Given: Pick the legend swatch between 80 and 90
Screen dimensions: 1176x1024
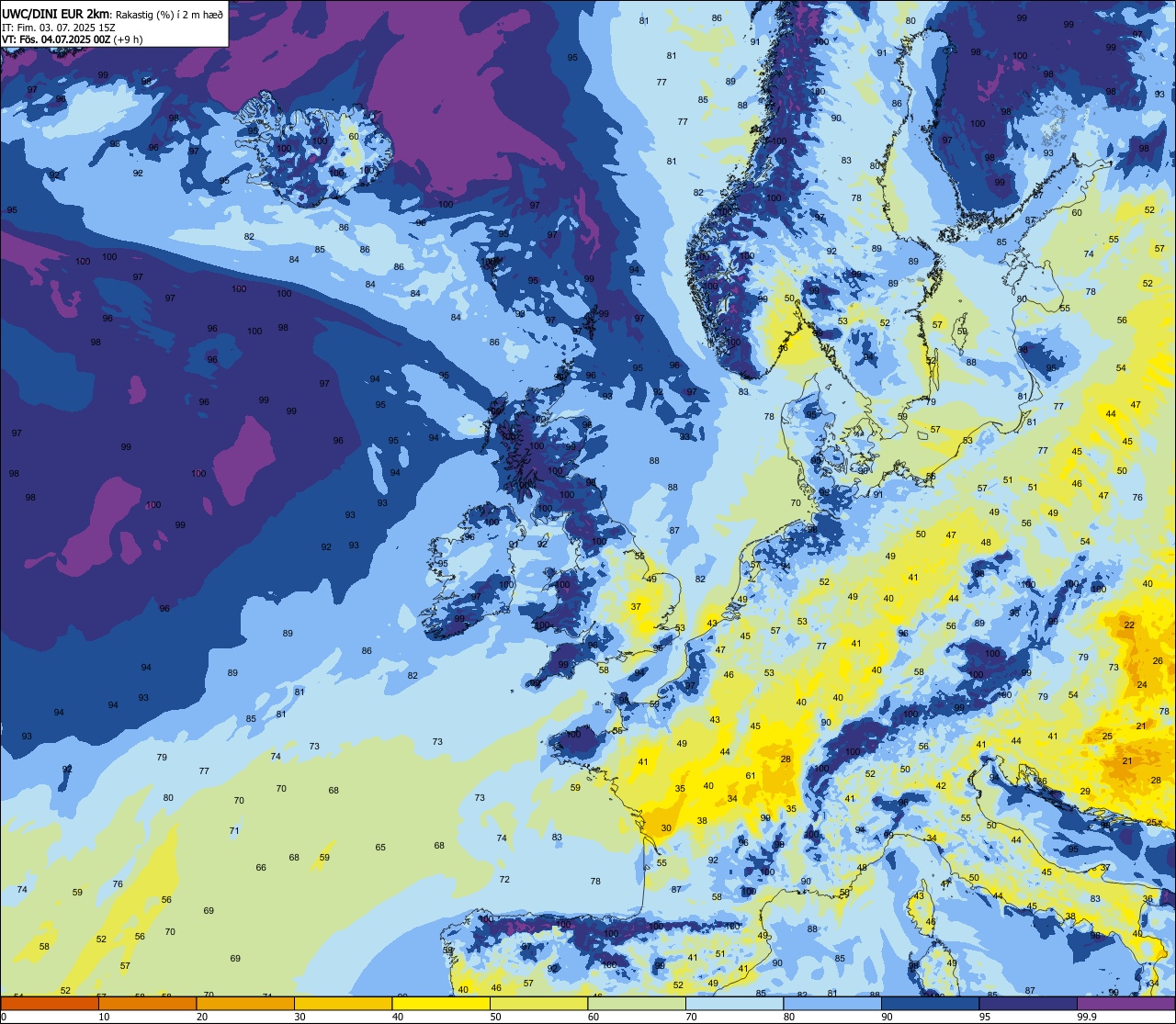Looking at the screenshot, I should tap(832, 1003).
